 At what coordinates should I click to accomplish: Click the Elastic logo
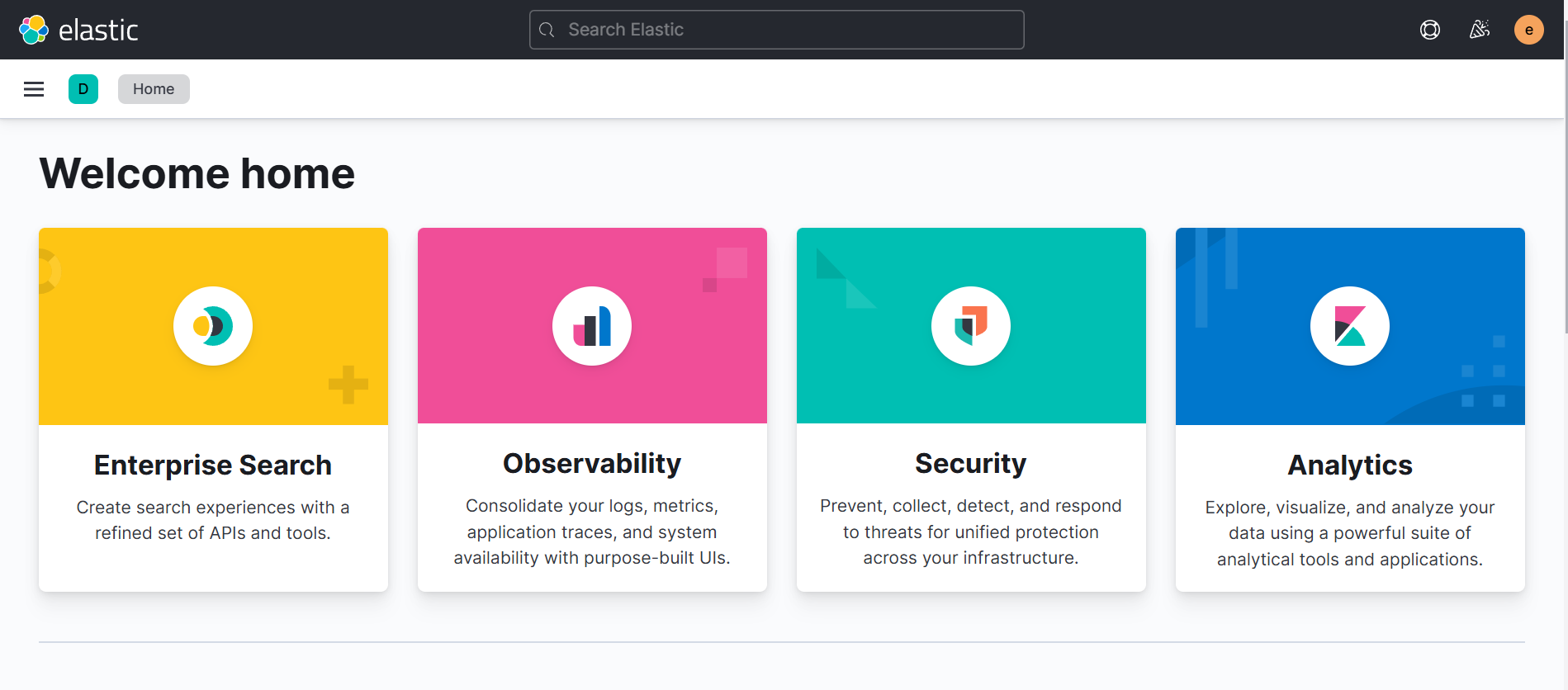pos(78,30)
